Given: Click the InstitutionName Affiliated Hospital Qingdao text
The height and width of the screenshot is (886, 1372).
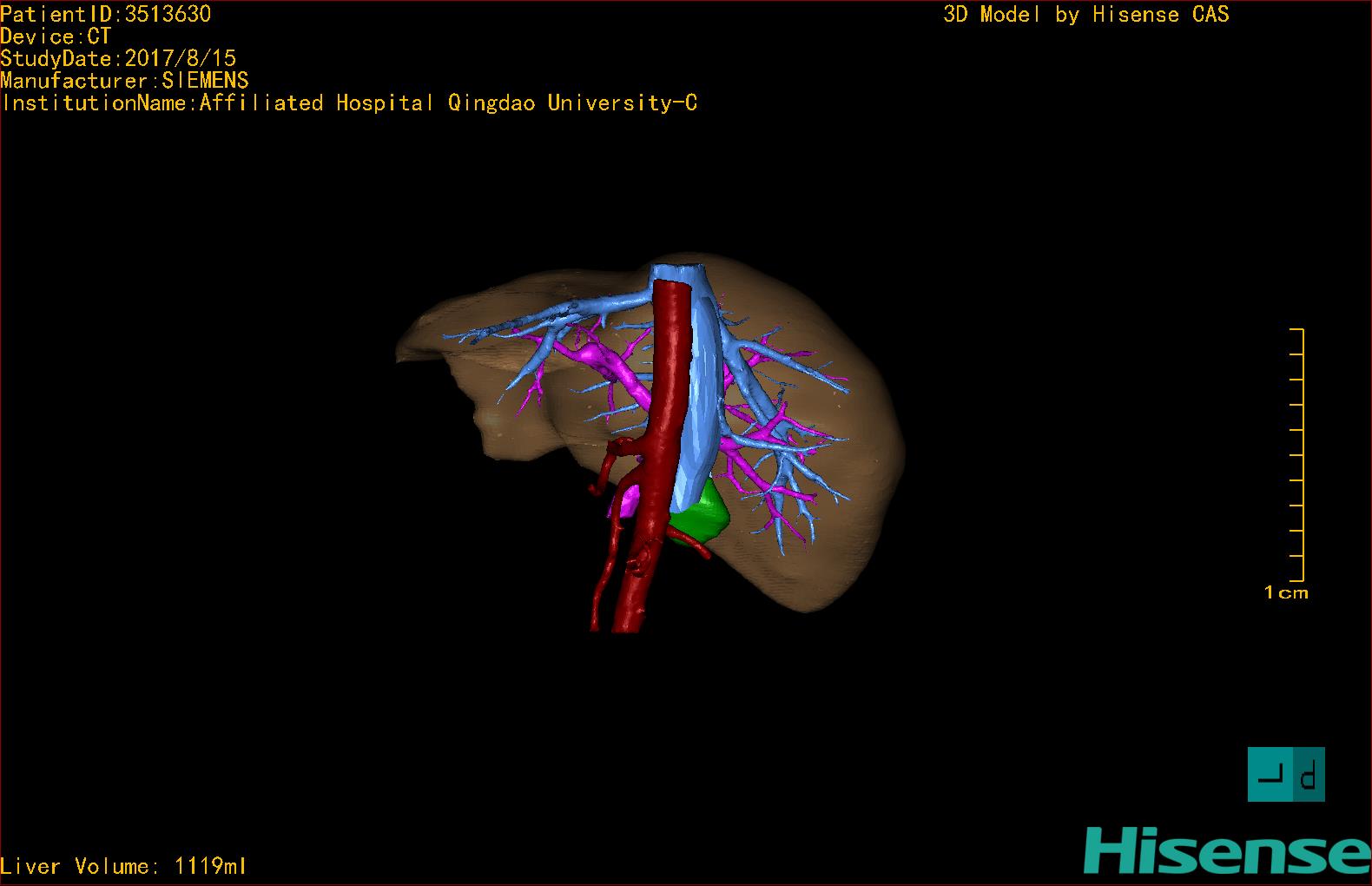Looking at the screenshot, I should click(349, 103).
